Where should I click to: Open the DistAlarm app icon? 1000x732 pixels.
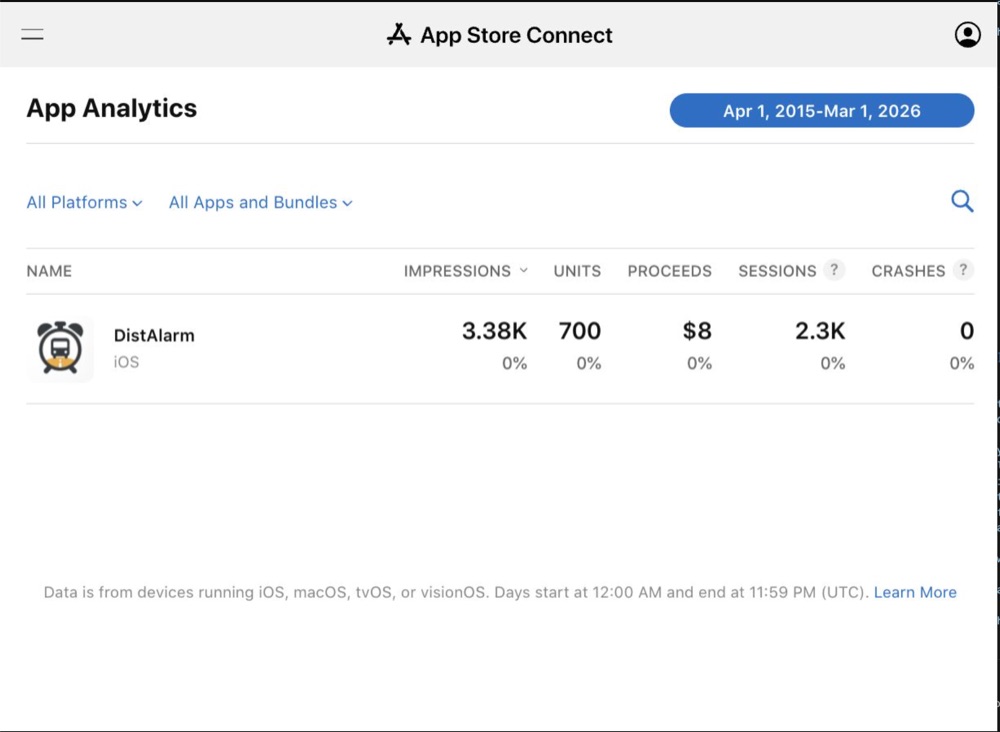click(x=60, y=349)
